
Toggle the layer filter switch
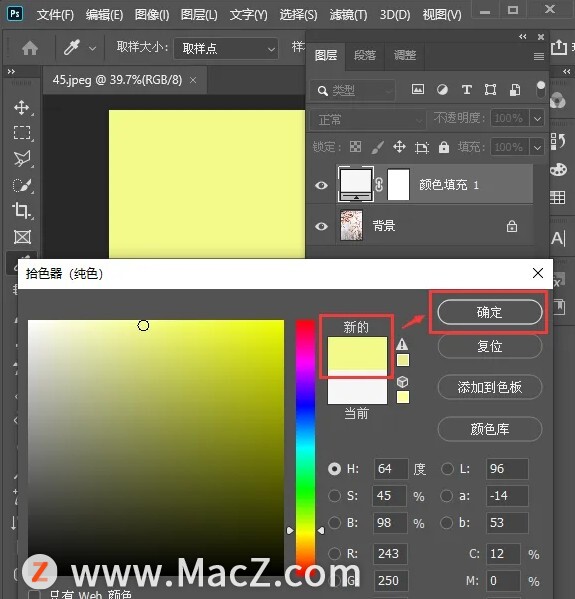click(541, 89)
